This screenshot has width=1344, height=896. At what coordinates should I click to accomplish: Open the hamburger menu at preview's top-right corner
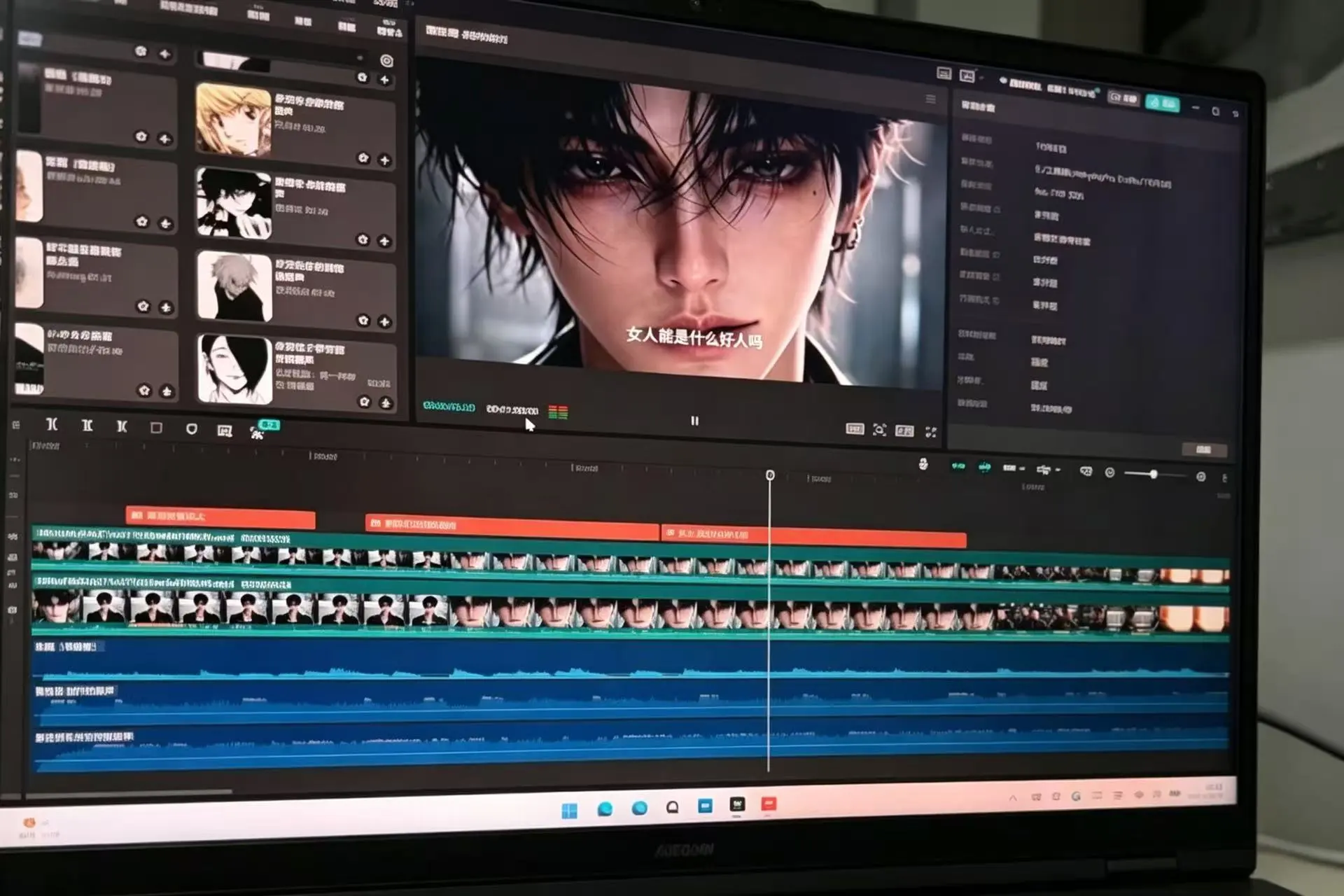click(x=930, y=99)
